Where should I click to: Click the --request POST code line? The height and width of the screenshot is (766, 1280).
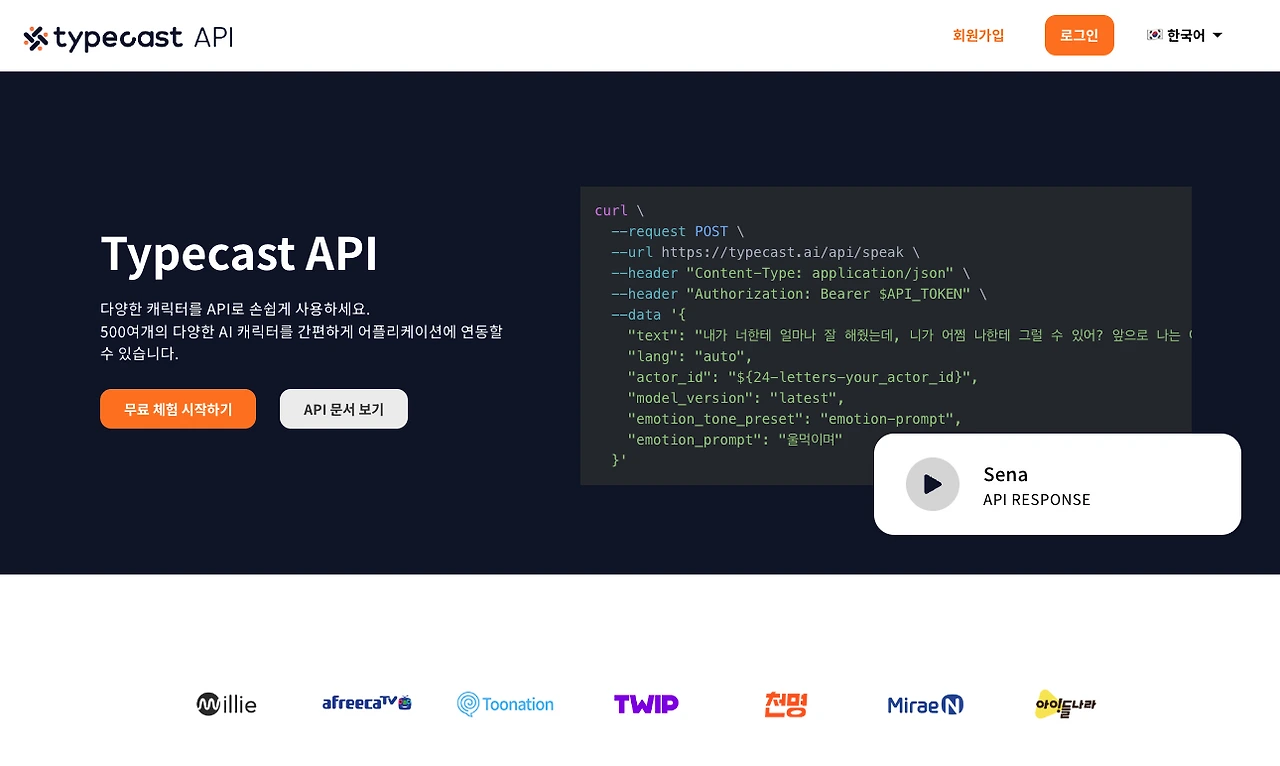tap(677, 231)
